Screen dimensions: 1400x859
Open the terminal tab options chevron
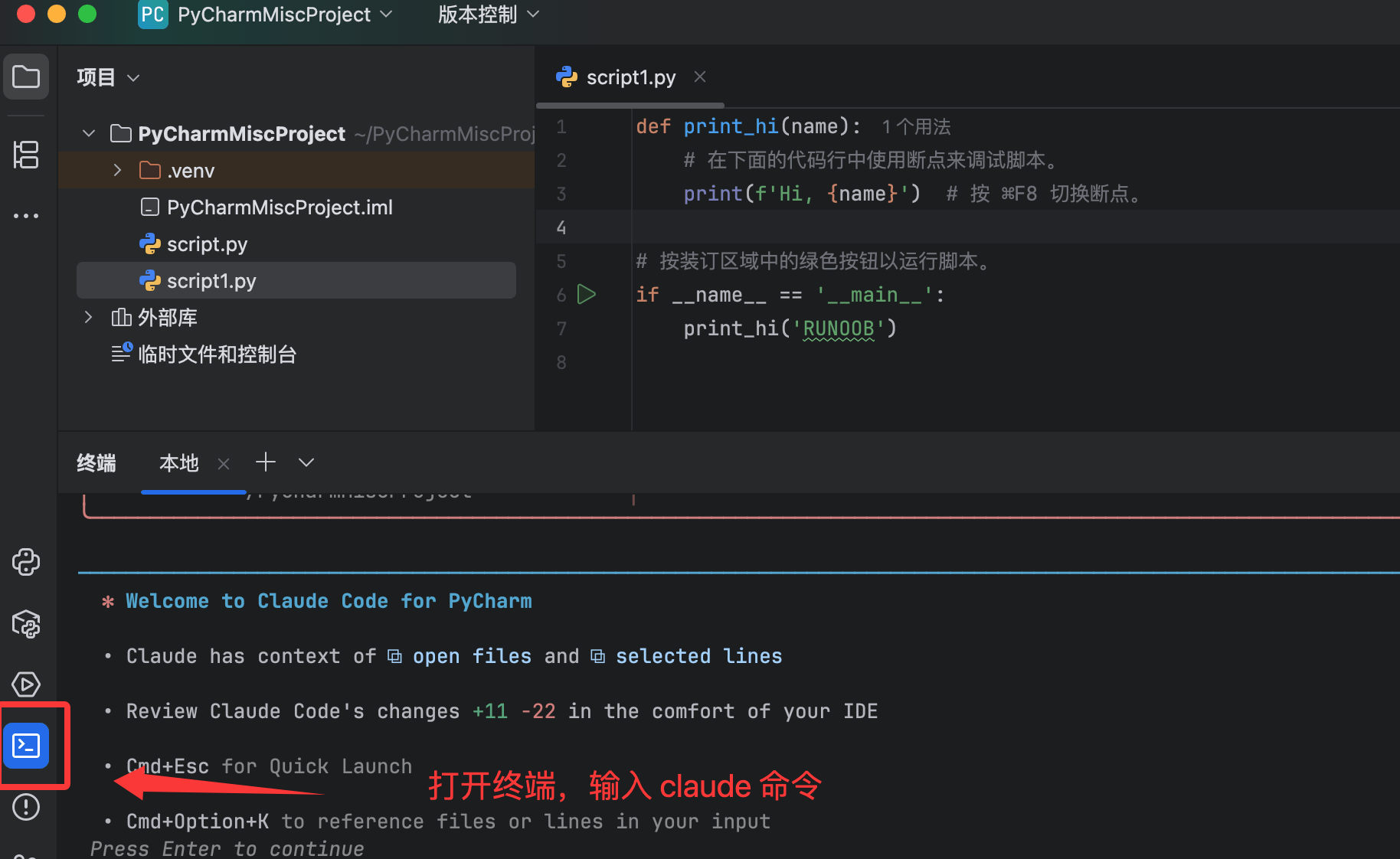click(x=306, y=462)
